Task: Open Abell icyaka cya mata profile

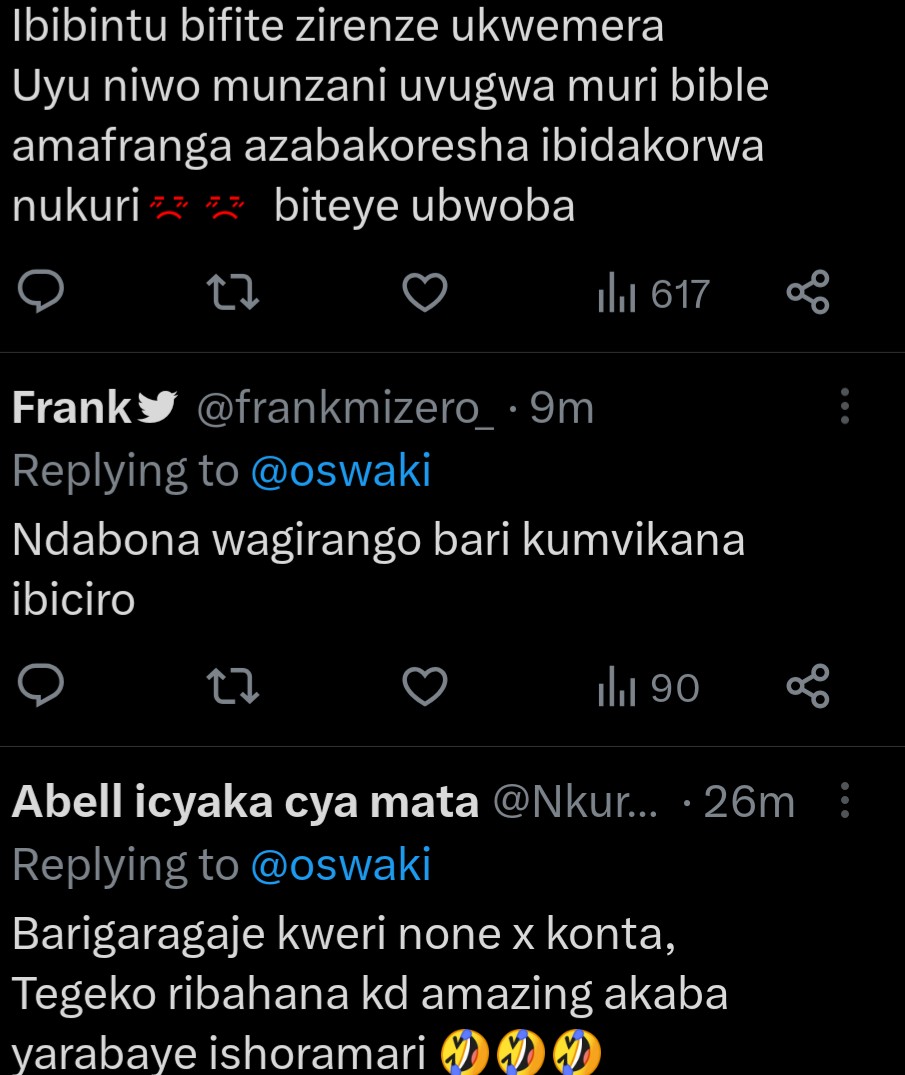Action: tap(245, 802)
